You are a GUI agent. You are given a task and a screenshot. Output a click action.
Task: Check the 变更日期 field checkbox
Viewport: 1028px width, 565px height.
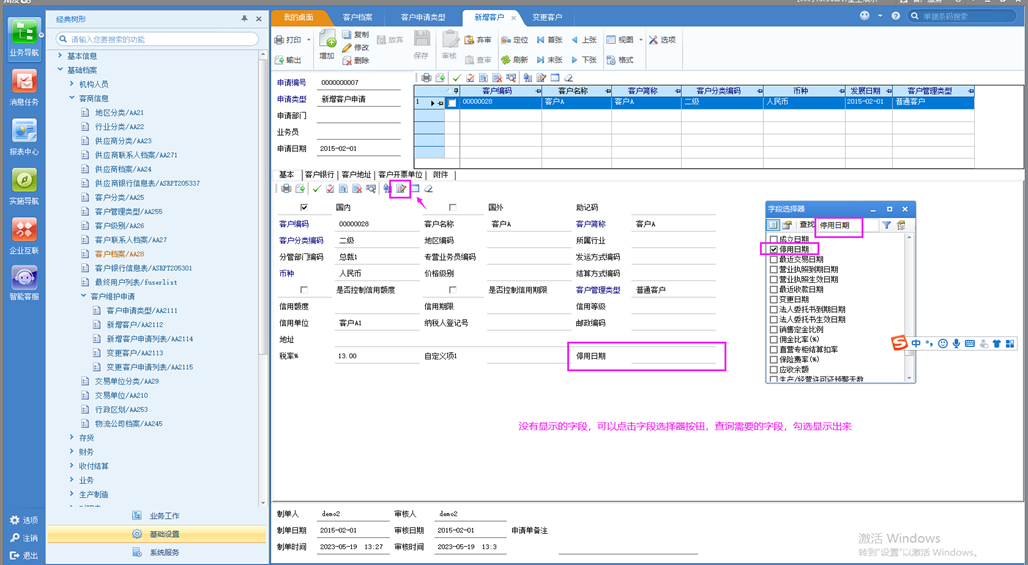click(774, 300)
